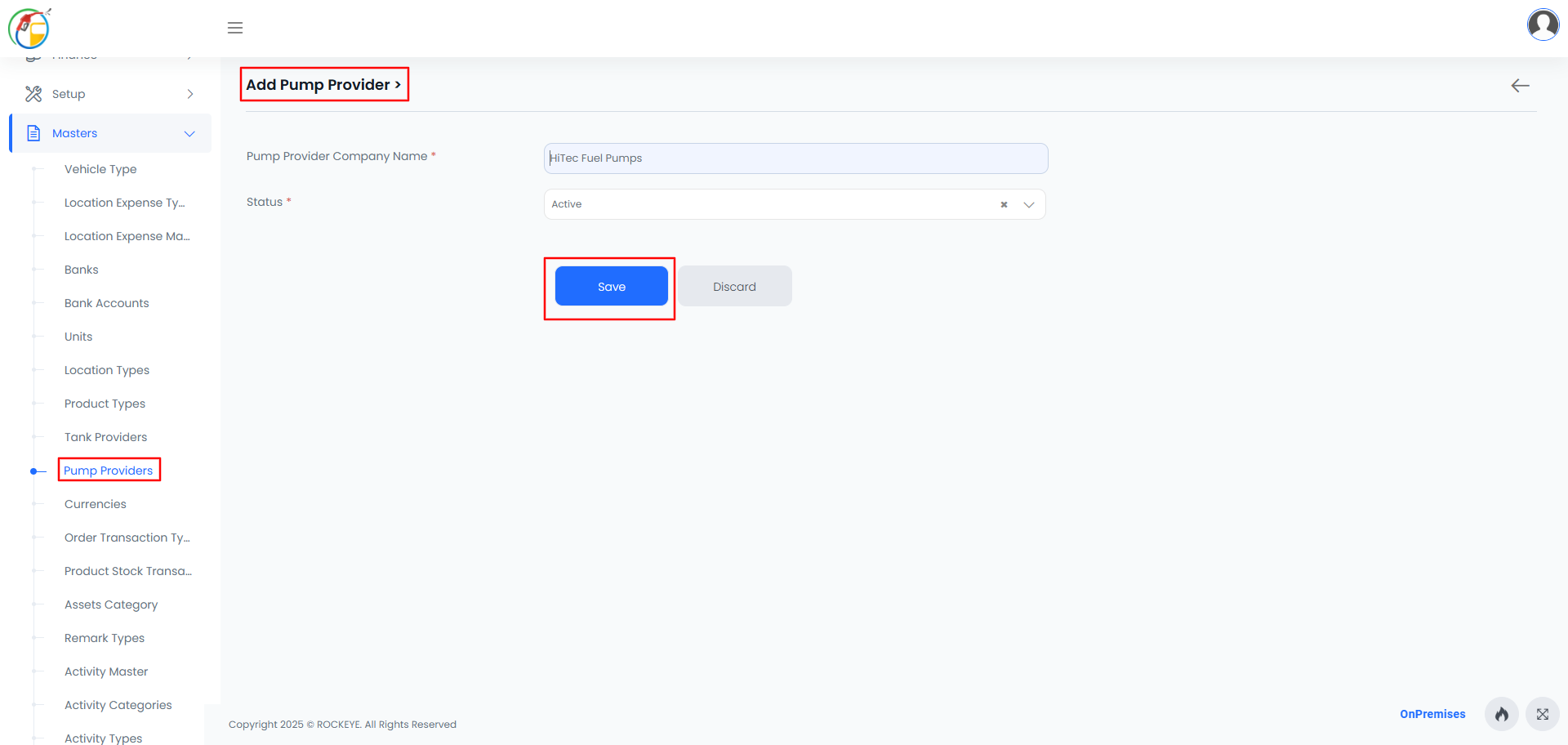This screenshot has width=1568, height=745.
Task: Select Pump Providers in sidebar
Action: point(109,471)
